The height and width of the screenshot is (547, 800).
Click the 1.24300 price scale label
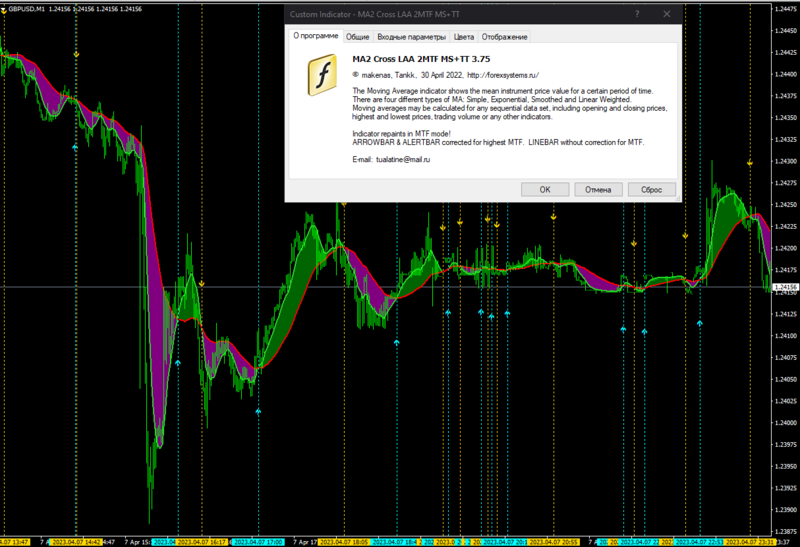tap(786, 161)
